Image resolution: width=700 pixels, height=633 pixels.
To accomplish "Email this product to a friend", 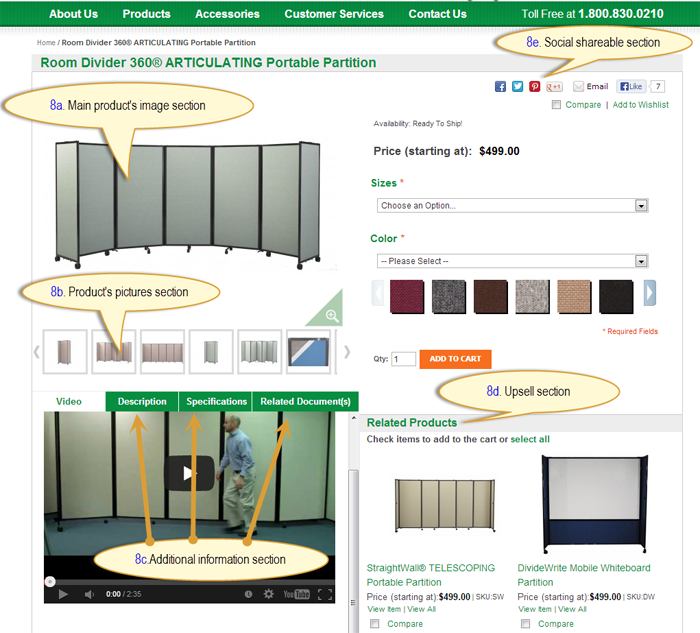I will point(591,87).
